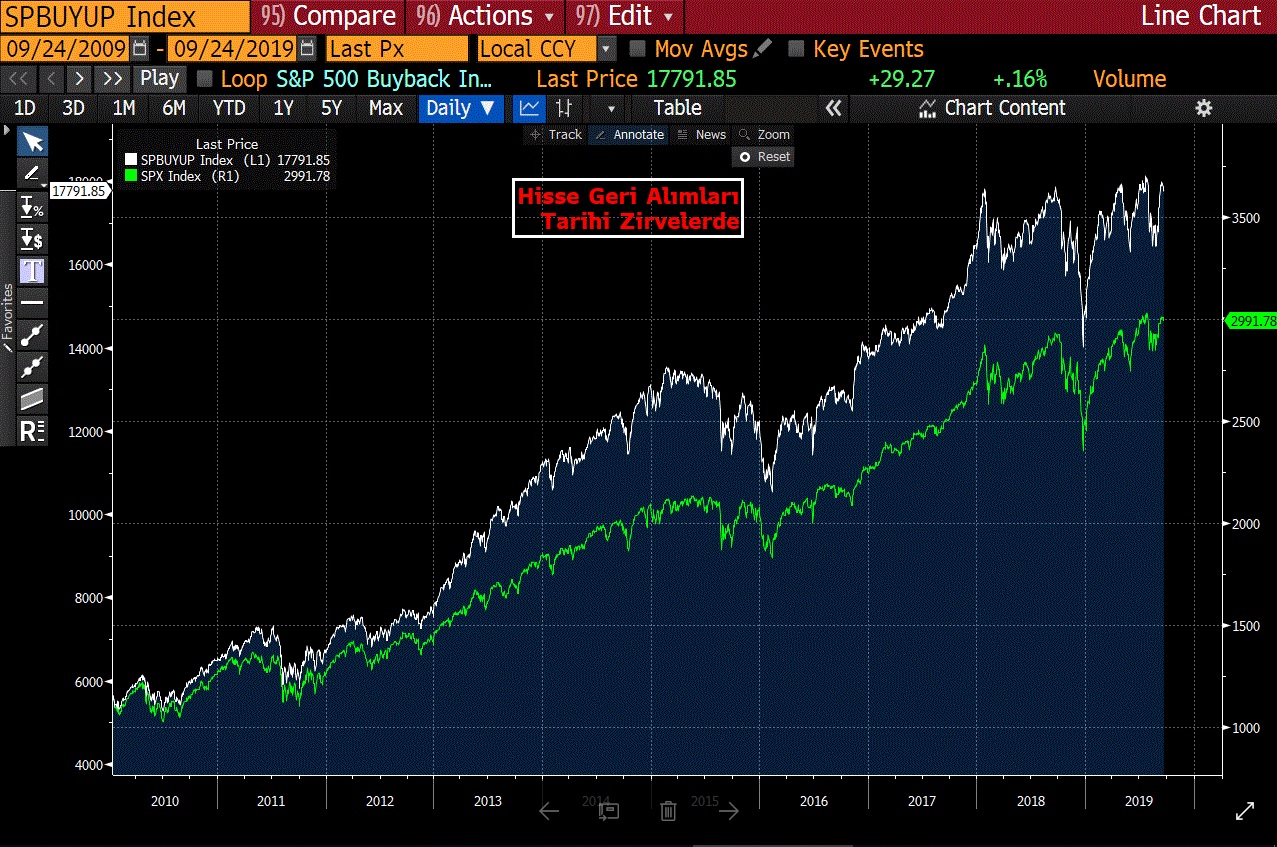Maximize chart with diagonal arrows icon

click(1245, 811)
